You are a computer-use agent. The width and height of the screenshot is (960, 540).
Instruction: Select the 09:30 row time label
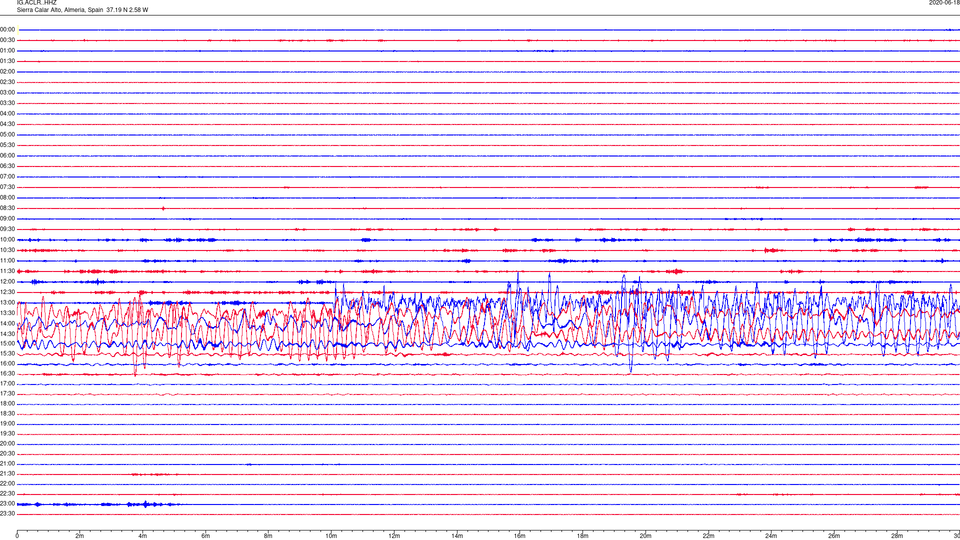[x=7, y=229]
